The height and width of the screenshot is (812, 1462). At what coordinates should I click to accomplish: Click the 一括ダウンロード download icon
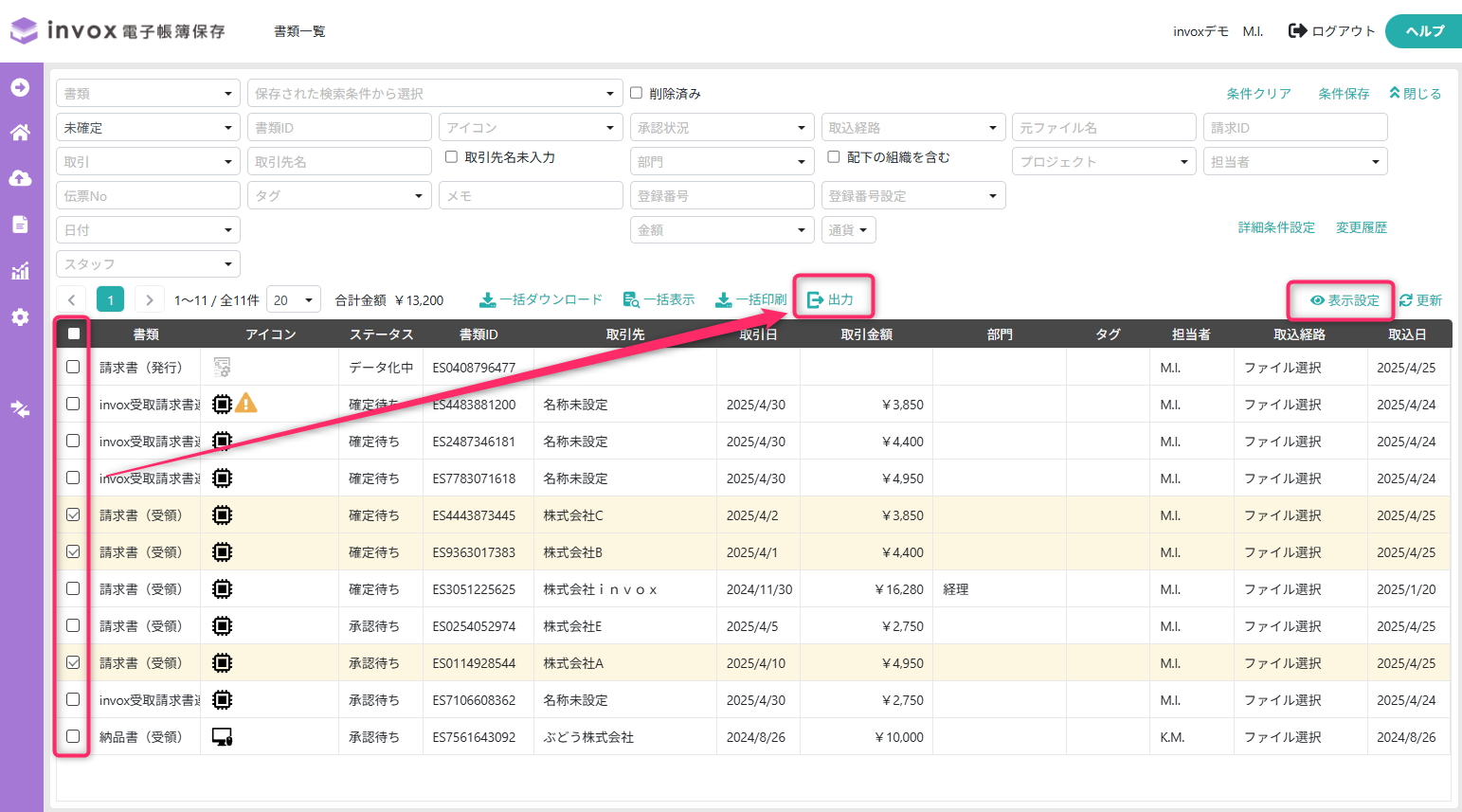(x=487, y=300)
